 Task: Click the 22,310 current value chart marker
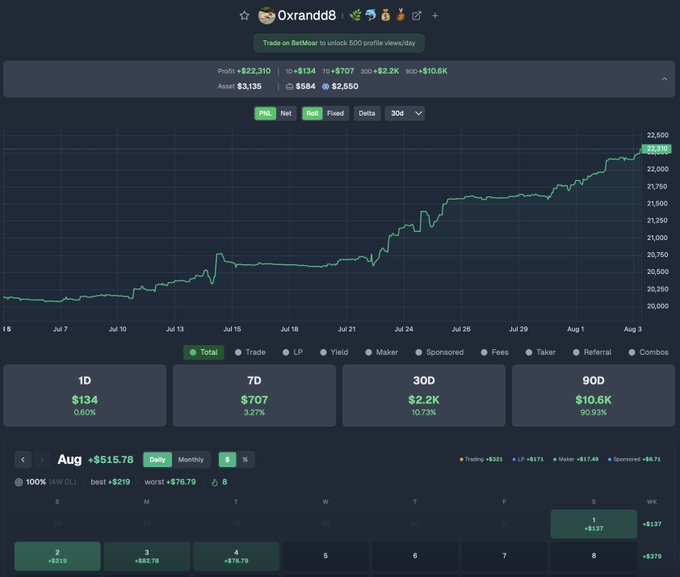point(657,149)
